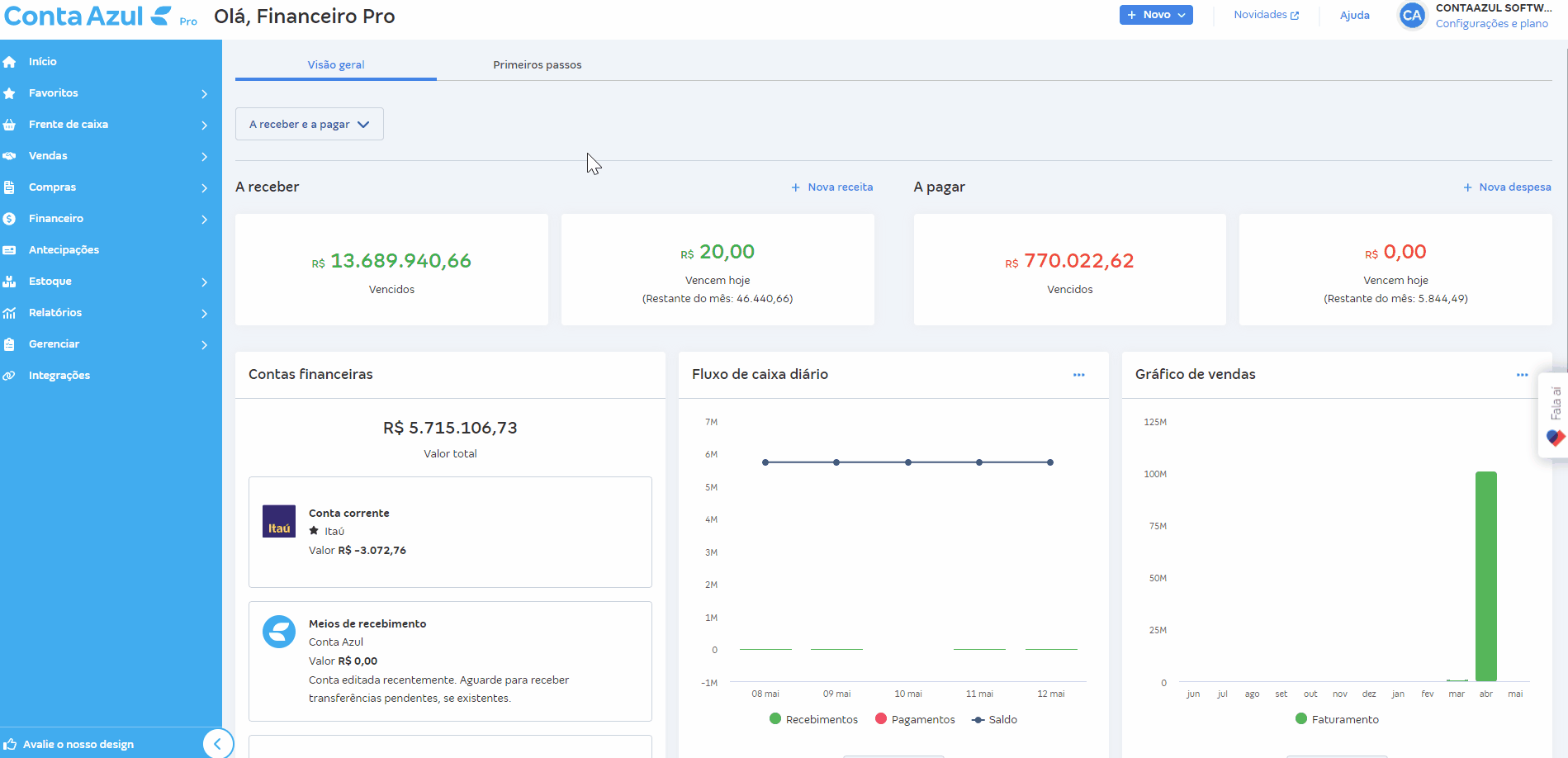
Task: Click the Favoritos star icon
Action: coord(9,93)
